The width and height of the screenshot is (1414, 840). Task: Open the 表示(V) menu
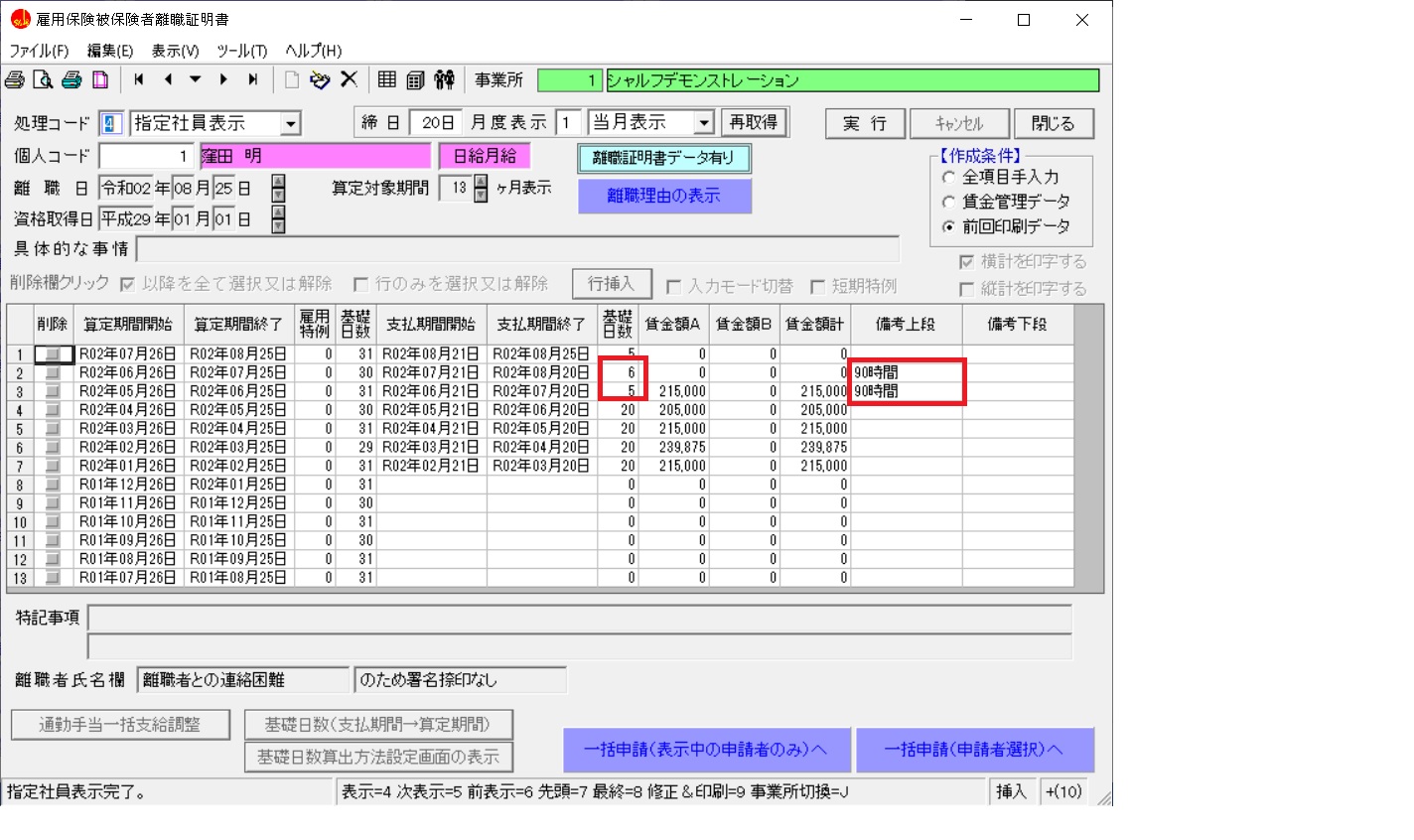point(175,51)
